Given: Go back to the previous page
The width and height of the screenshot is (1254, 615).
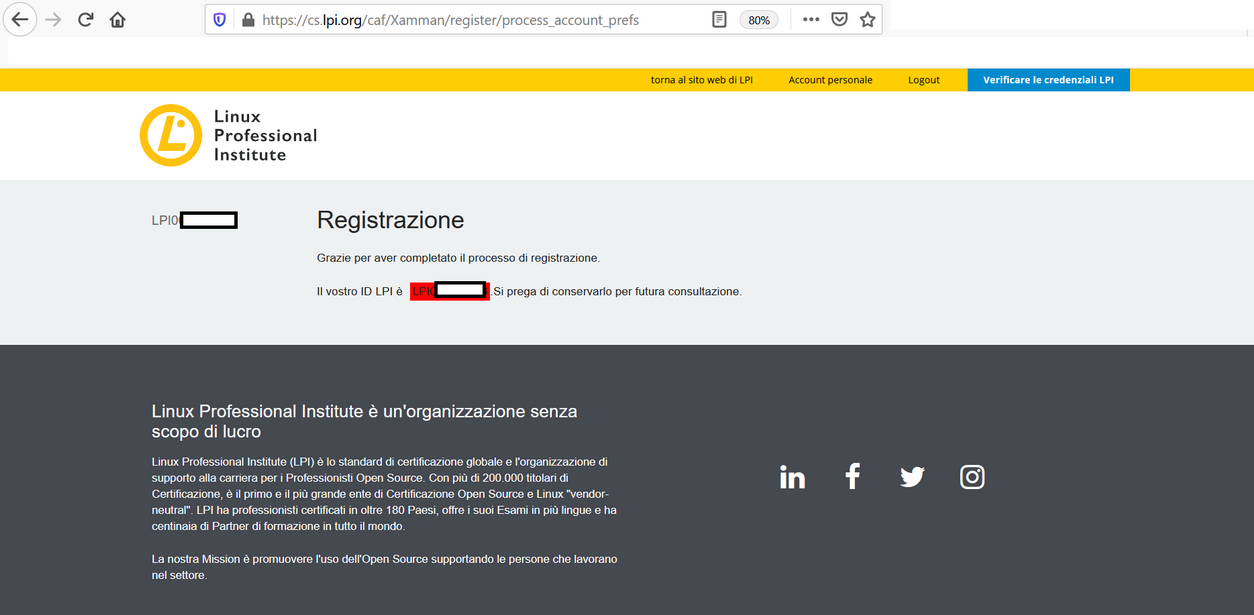Looking at the screenshot, I should (x=20, y=19).
